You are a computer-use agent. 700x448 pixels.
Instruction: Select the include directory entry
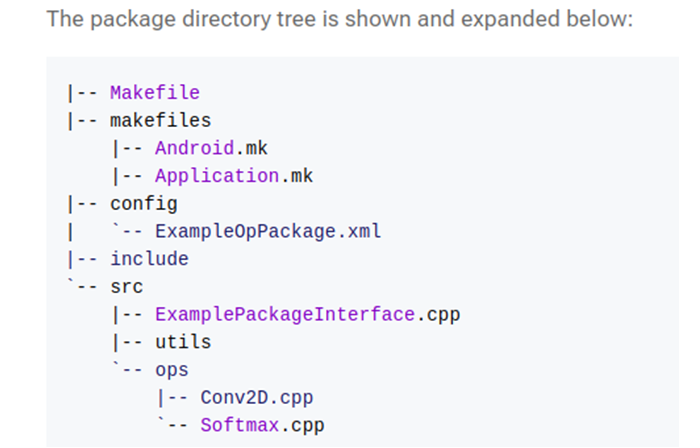coord(150,259)
